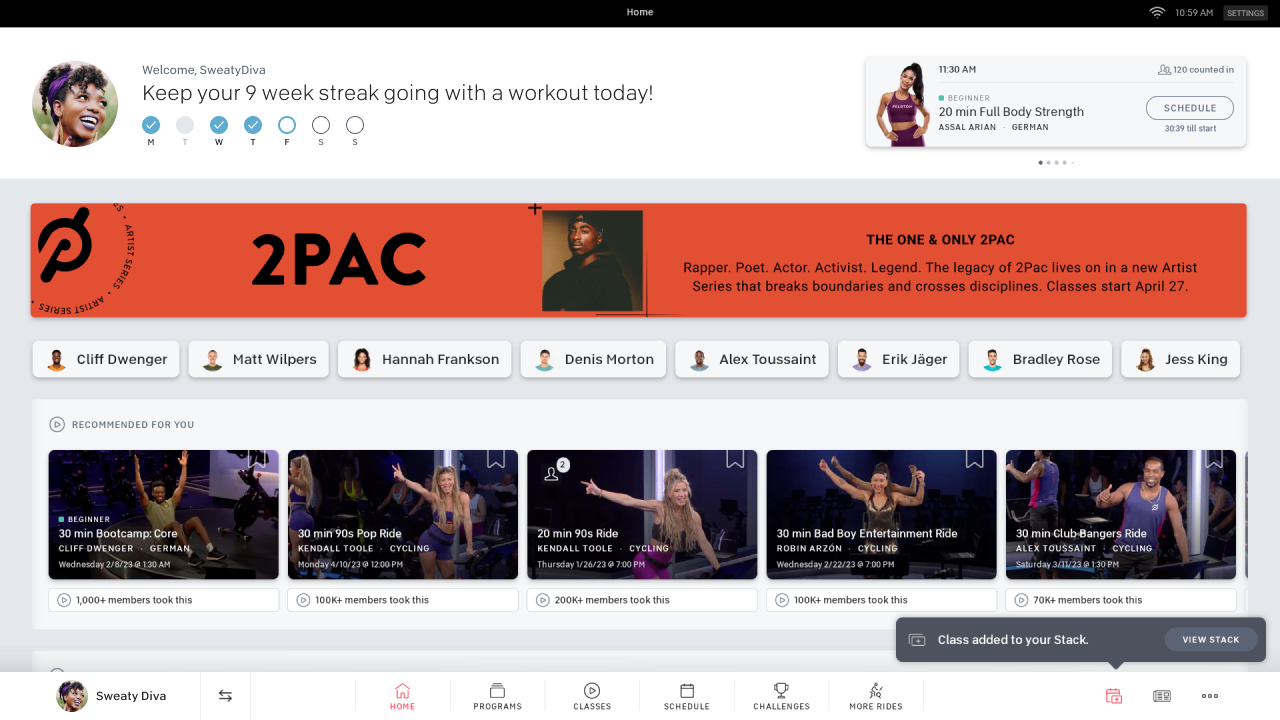Open the three-dot more options menu
Image resolution: width=1280 pixels, height=720 pixels.
coord(1210,696)
